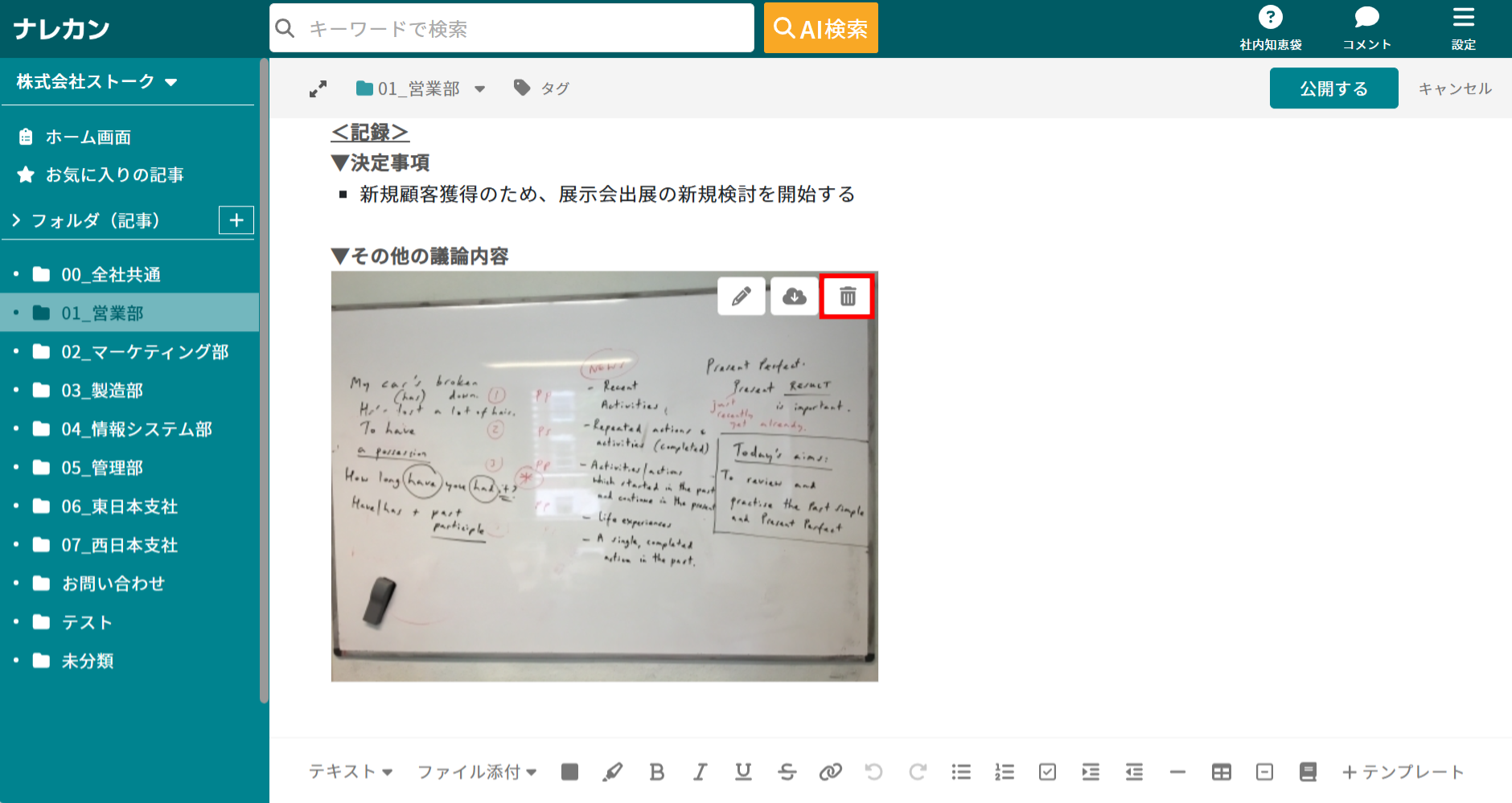Insert a checklist from the toolbar
The height and width of the screenshot is (803, 1512).
click(1047, 772)
